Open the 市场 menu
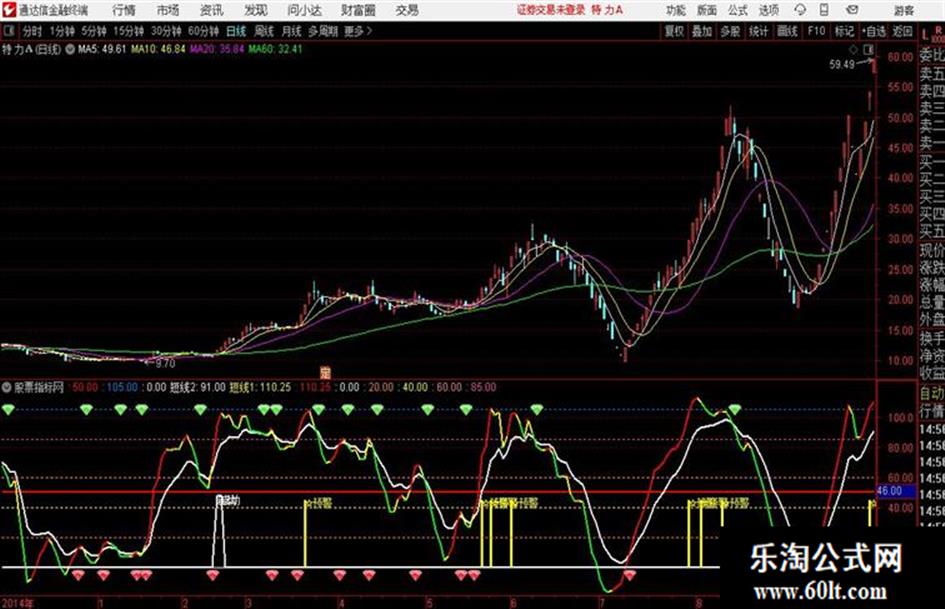 [x=168, y=10]
